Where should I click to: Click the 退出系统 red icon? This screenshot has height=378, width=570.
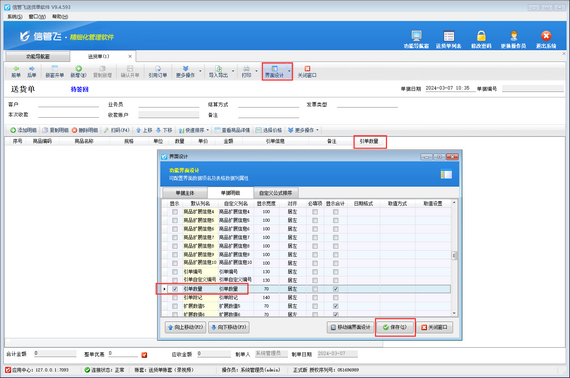546,36
